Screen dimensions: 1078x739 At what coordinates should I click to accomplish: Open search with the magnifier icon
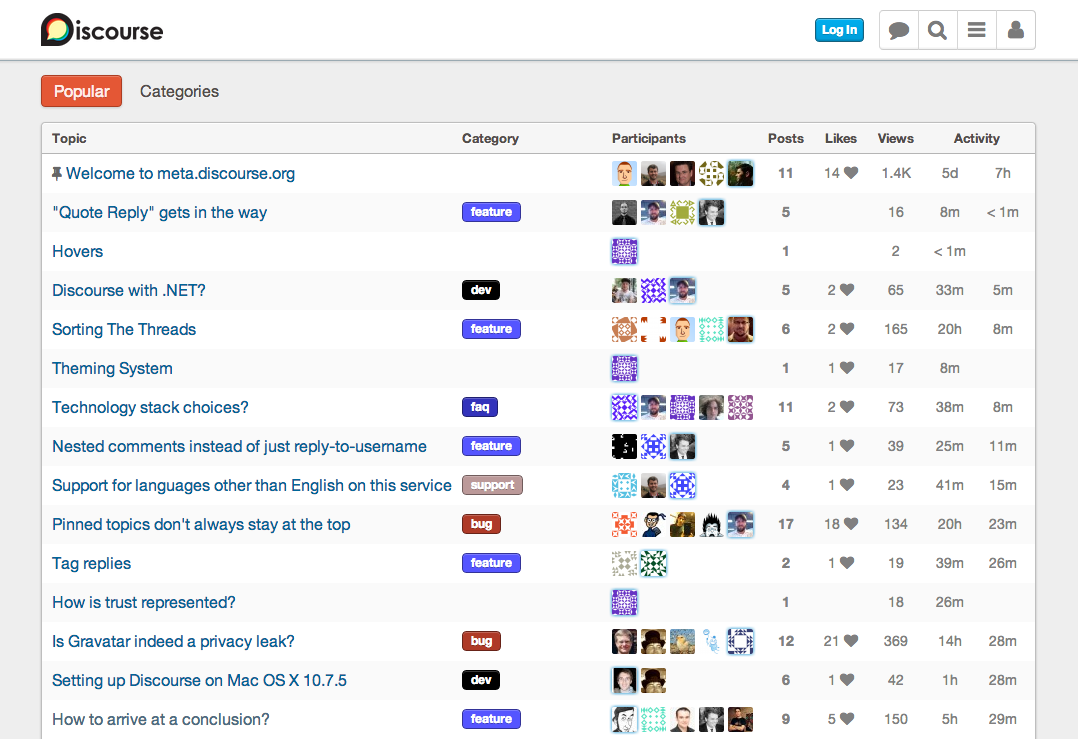(937, 30)
